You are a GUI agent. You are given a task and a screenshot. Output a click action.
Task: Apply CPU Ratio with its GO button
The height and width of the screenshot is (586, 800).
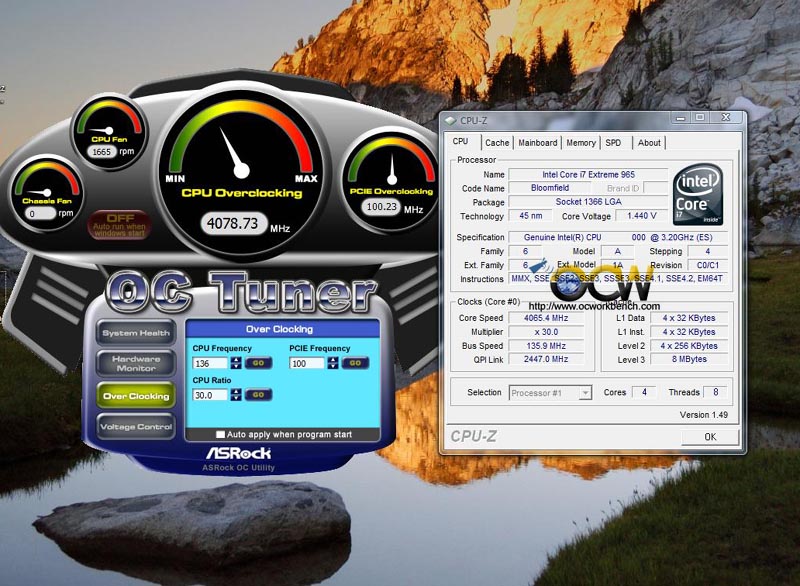pyautogui.click(x=258, y=395)
